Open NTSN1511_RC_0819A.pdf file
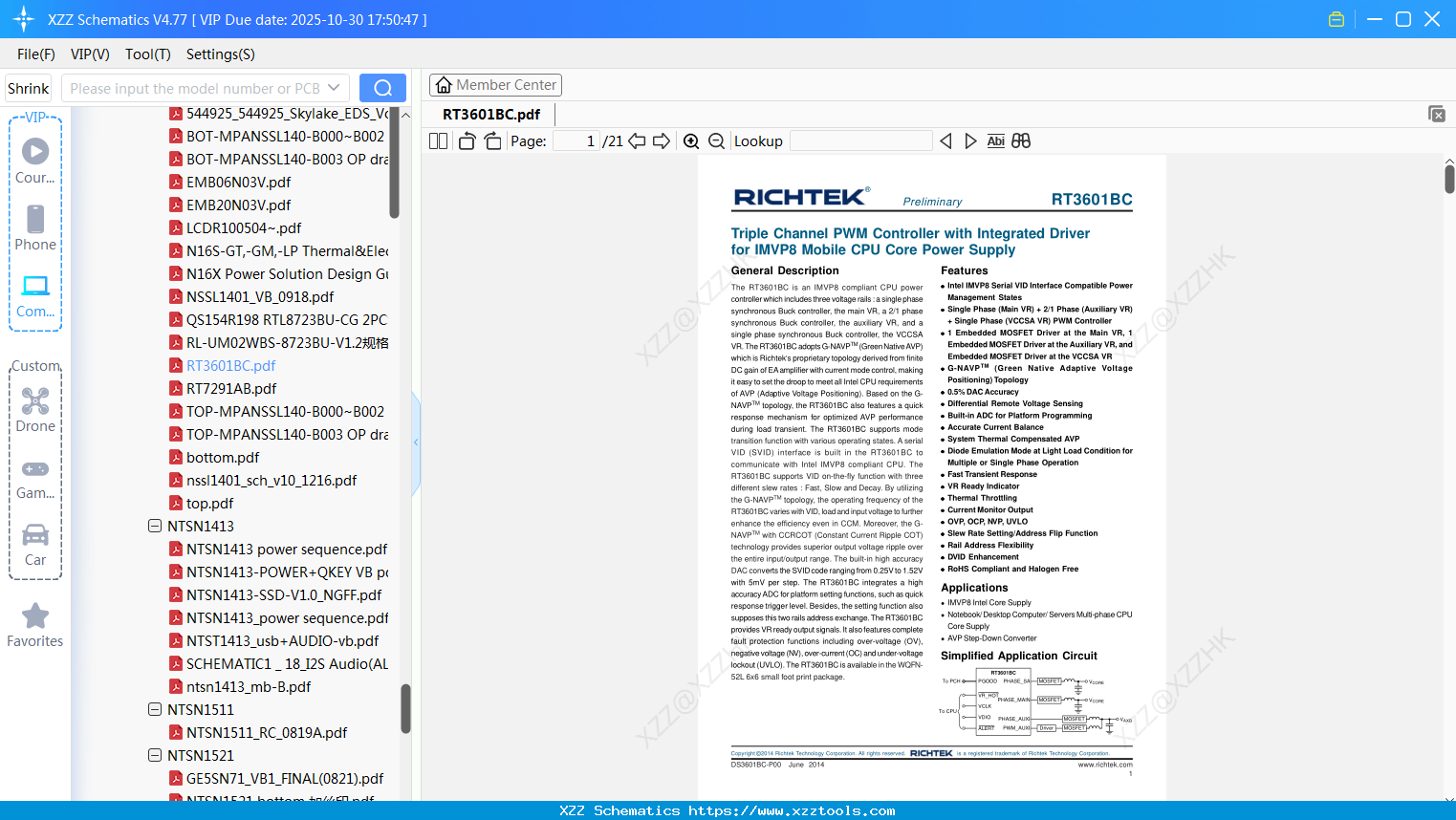The width and height of the screenshot is (1456, 820). click(267, 732)
